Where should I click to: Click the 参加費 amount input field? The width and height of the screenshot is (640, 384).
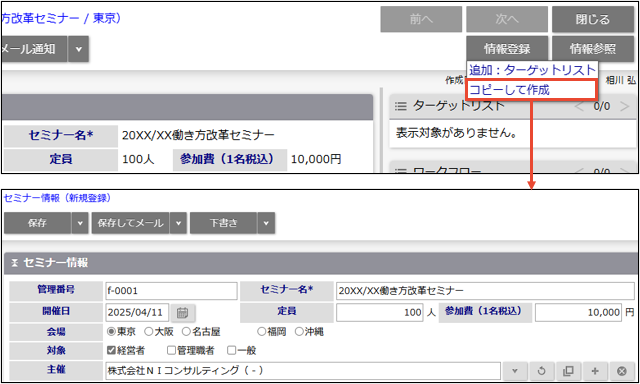(578, 313)
